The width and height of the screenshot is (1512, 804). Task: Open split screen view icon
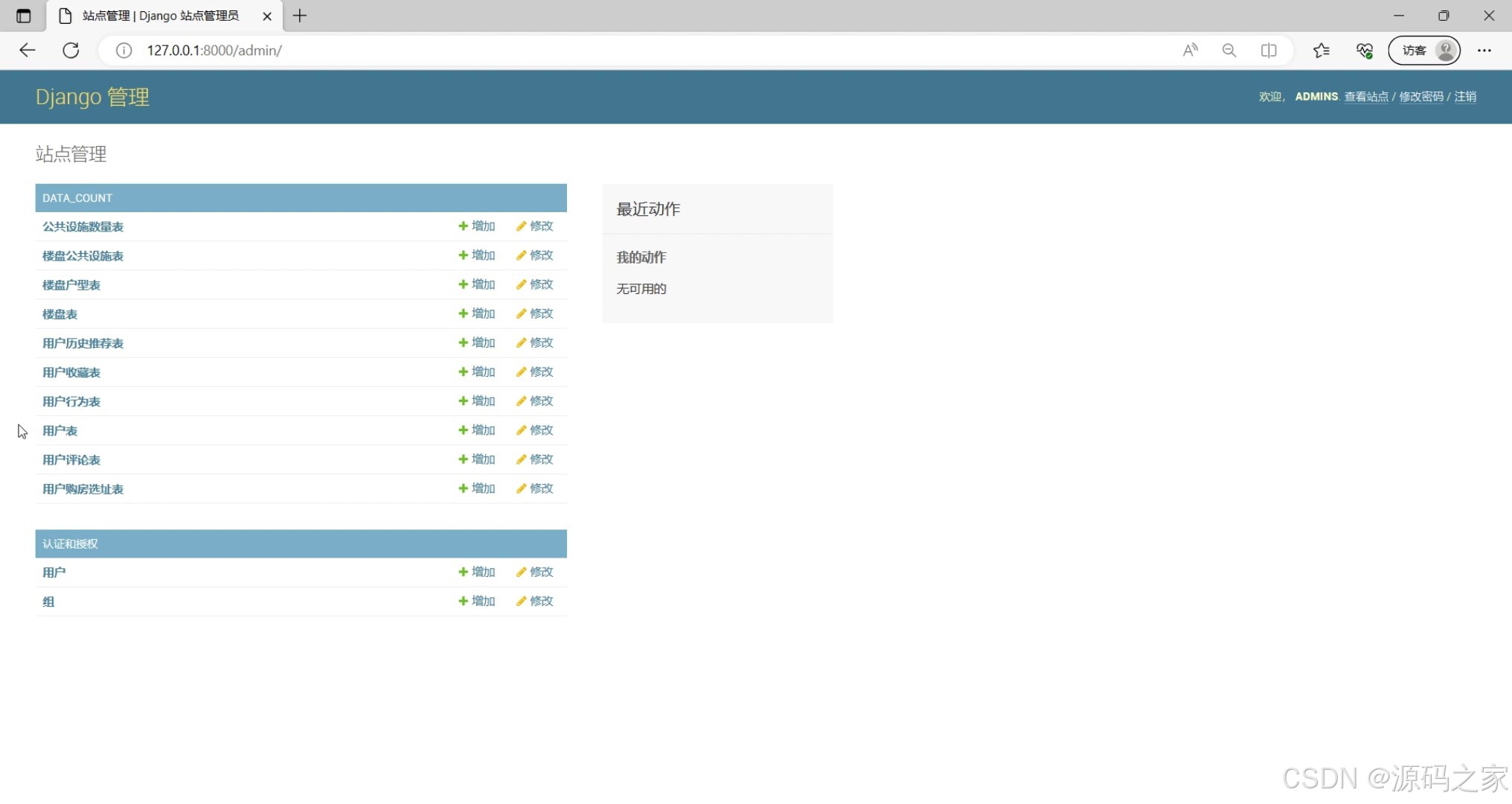point(1269,50)
